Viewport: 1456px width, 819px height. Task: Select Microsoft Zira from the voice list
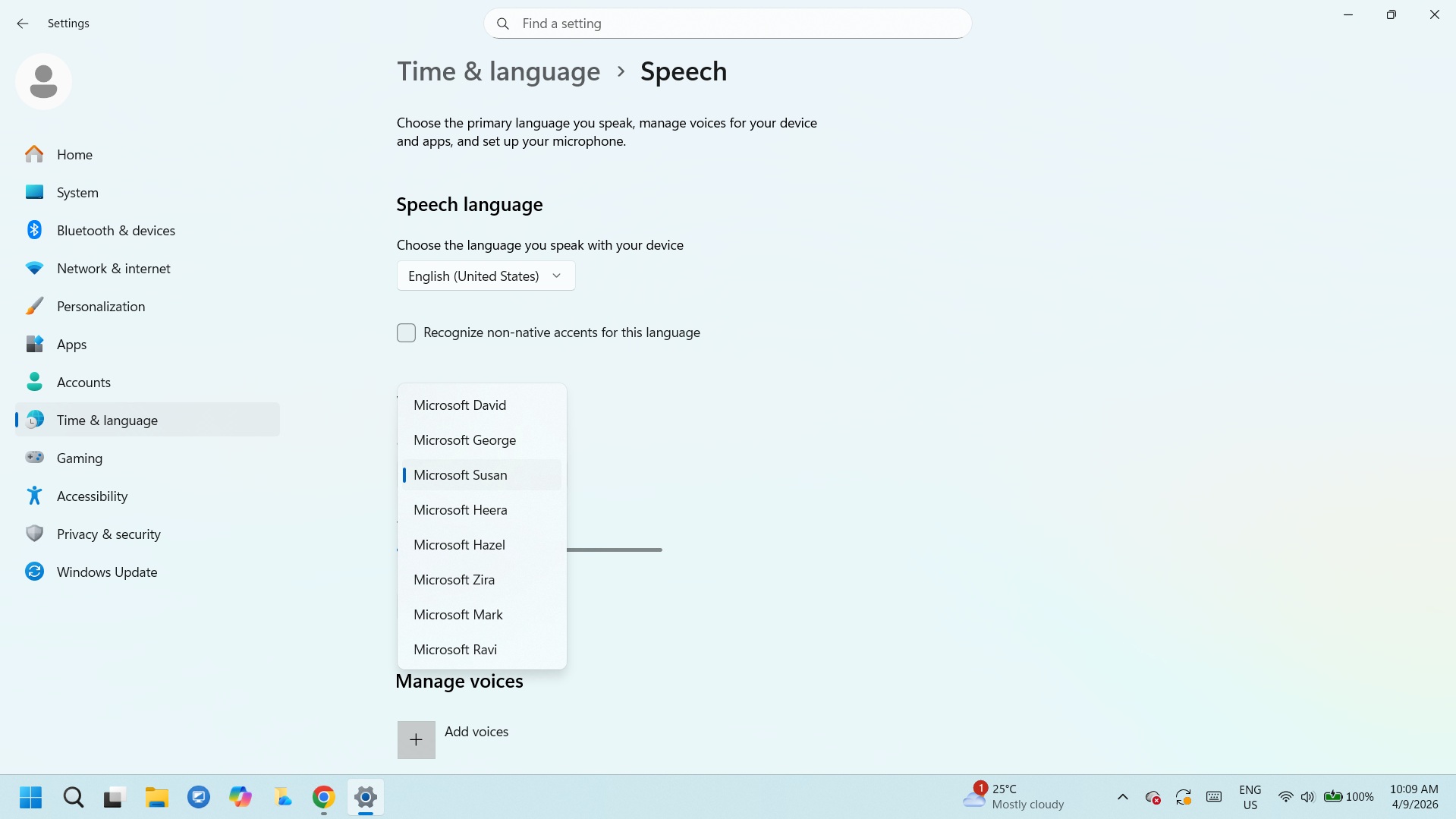pyautogui.click(x=454, y=579)
